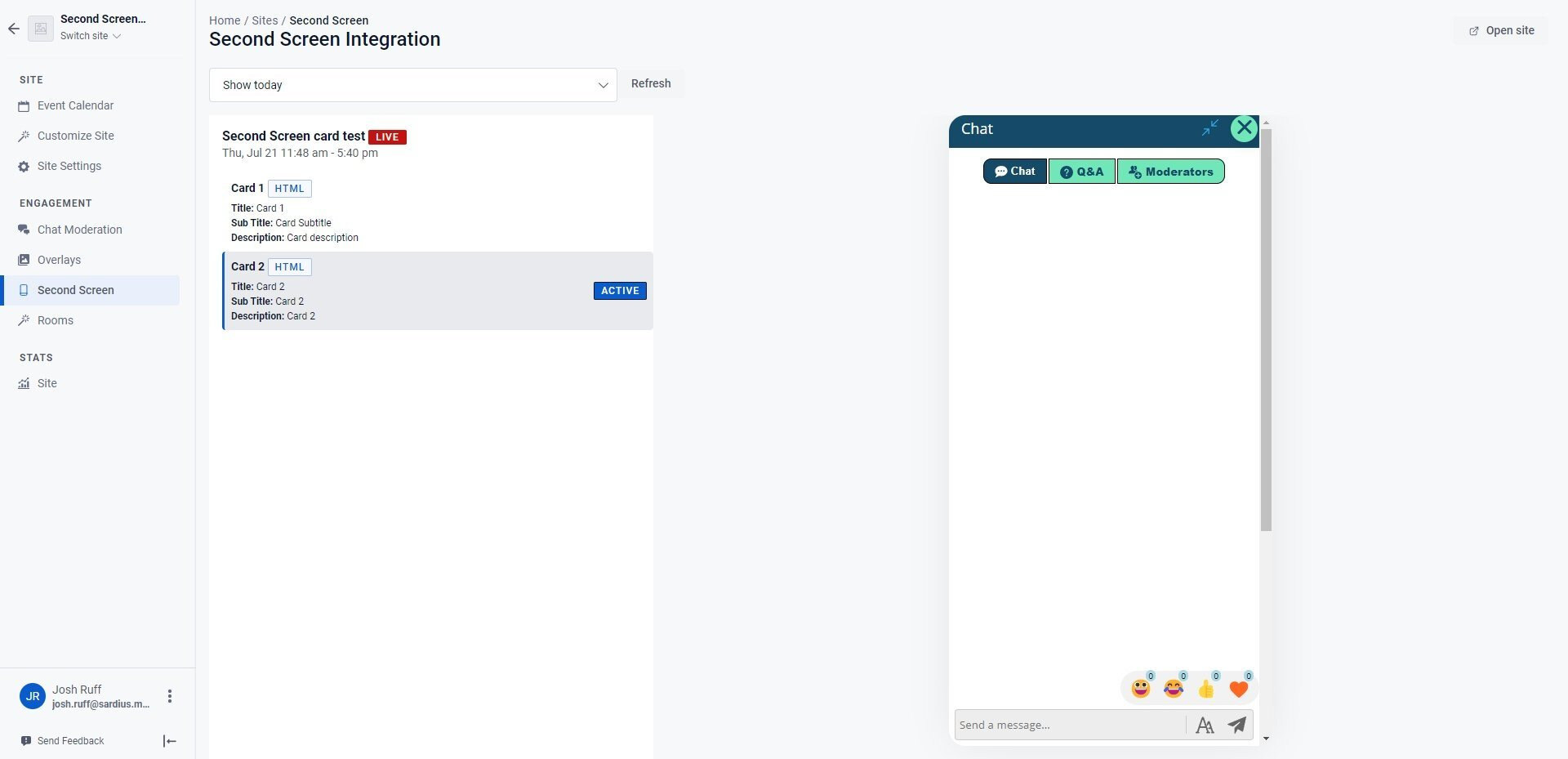Switch to the Q&A tab
The image size is (1568, 759).
[x=1082, y=172]
